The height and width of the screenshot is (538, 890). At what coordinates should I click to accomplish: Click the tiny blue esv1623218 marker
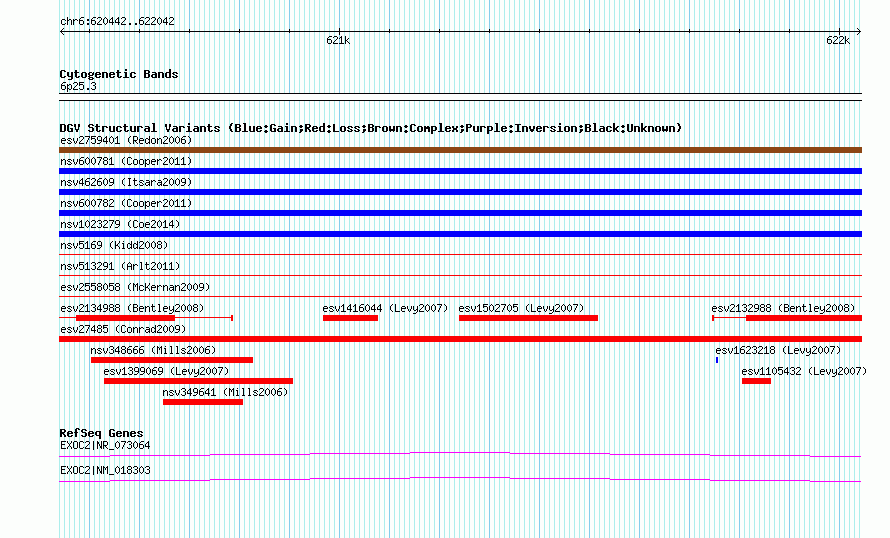click(717, 360)
